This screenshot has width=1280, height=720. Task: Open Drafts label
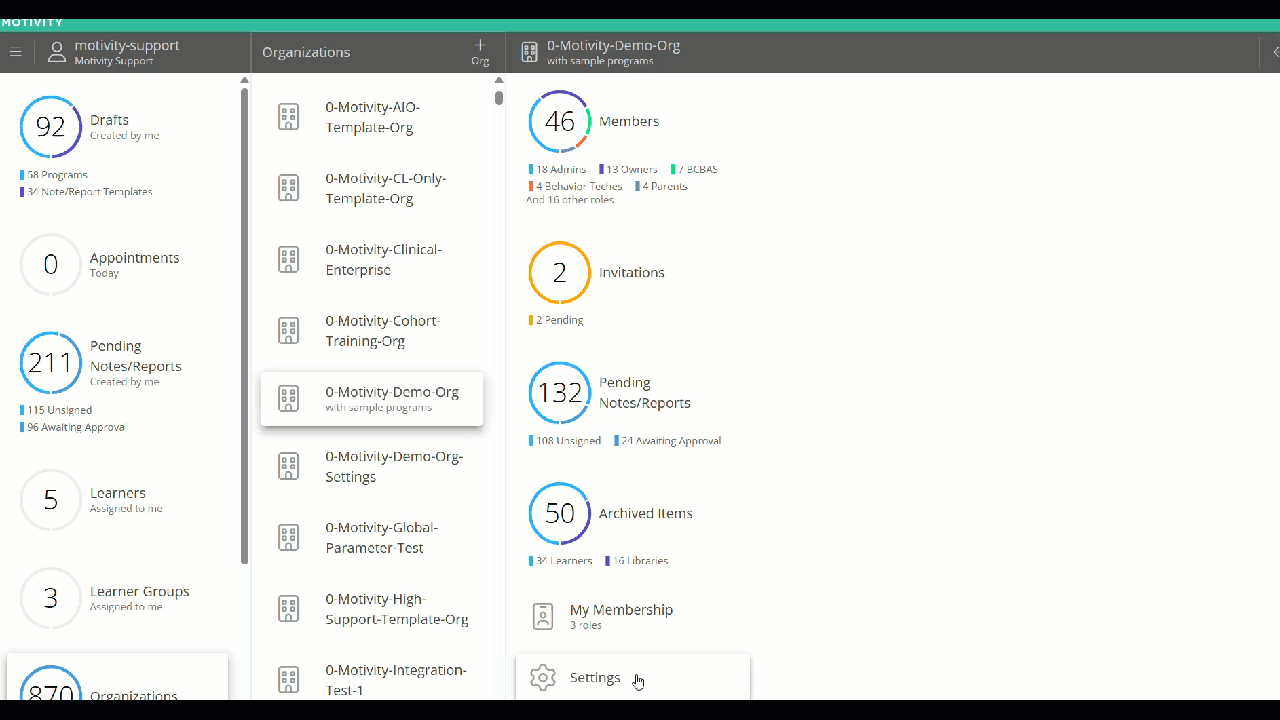click(109, 120)
